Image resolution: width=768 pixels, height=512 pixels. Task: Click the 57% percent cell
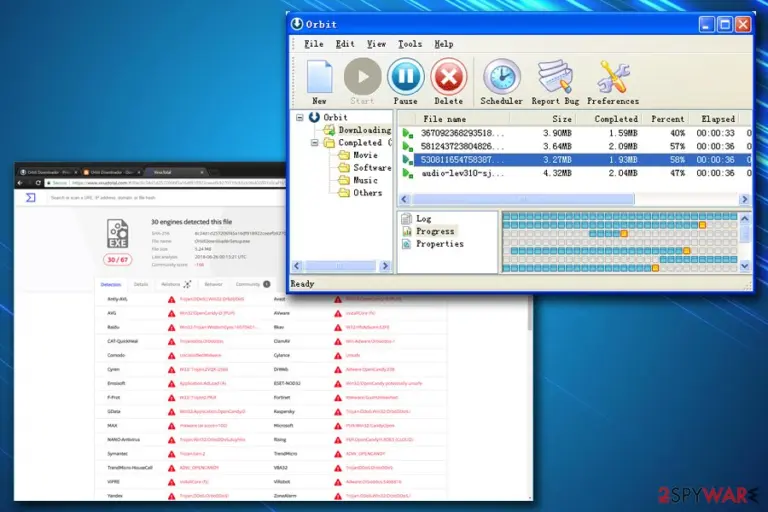[x=677, y=146]
